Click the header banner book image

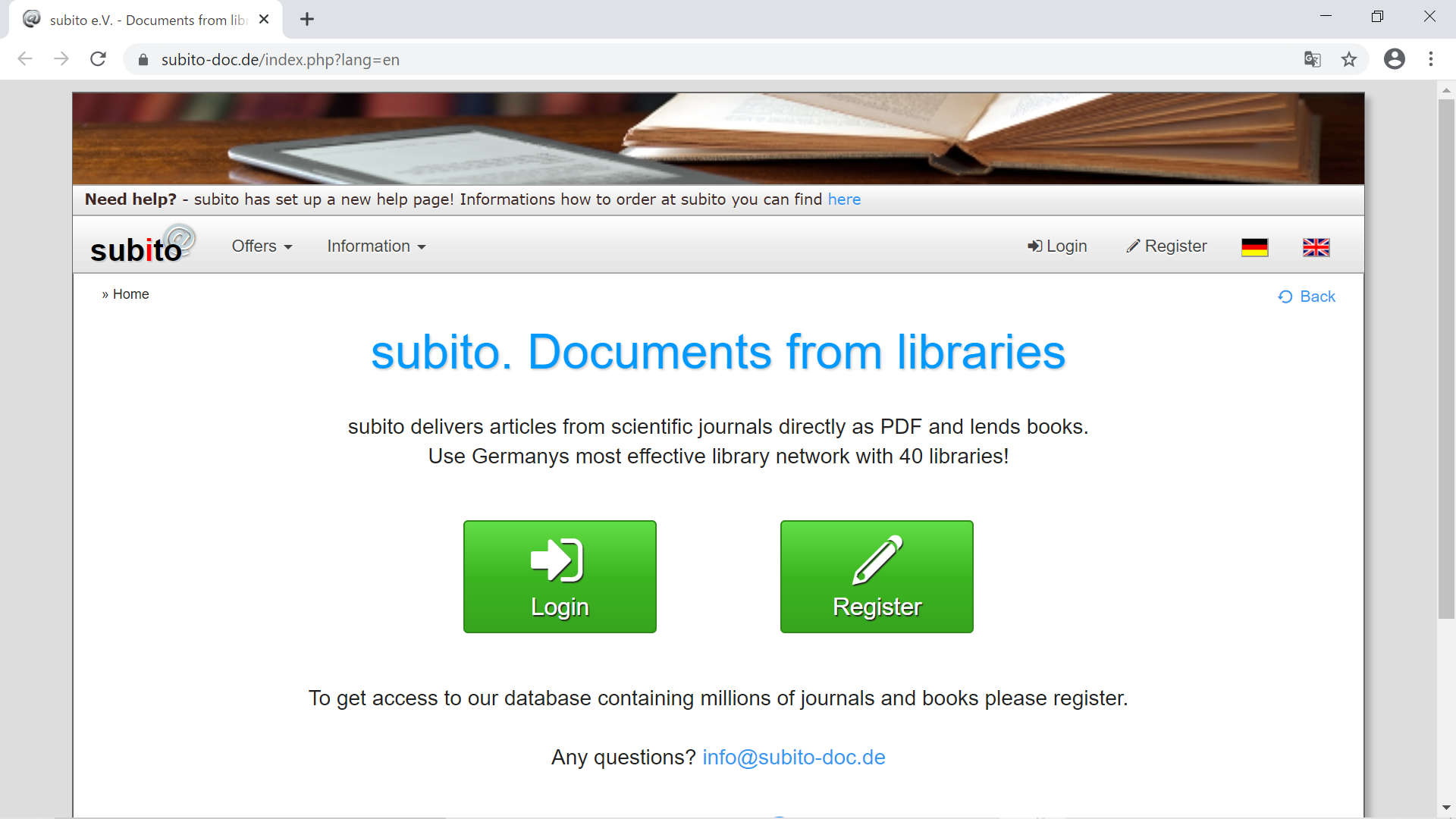[718, 139]
